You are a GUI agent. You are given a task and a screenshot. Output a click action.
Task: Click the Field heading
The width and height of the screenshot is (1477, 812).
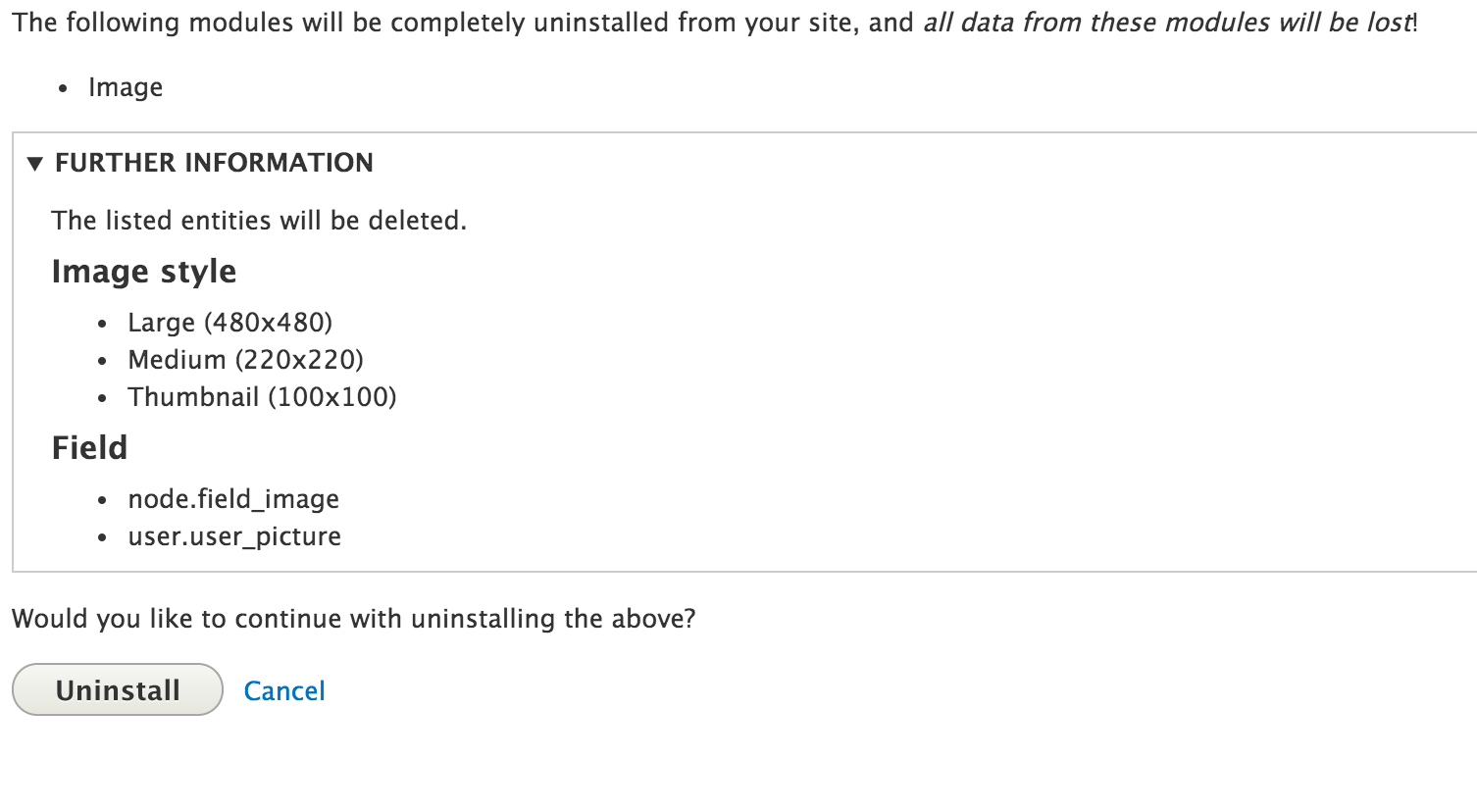tap(89, 448)
